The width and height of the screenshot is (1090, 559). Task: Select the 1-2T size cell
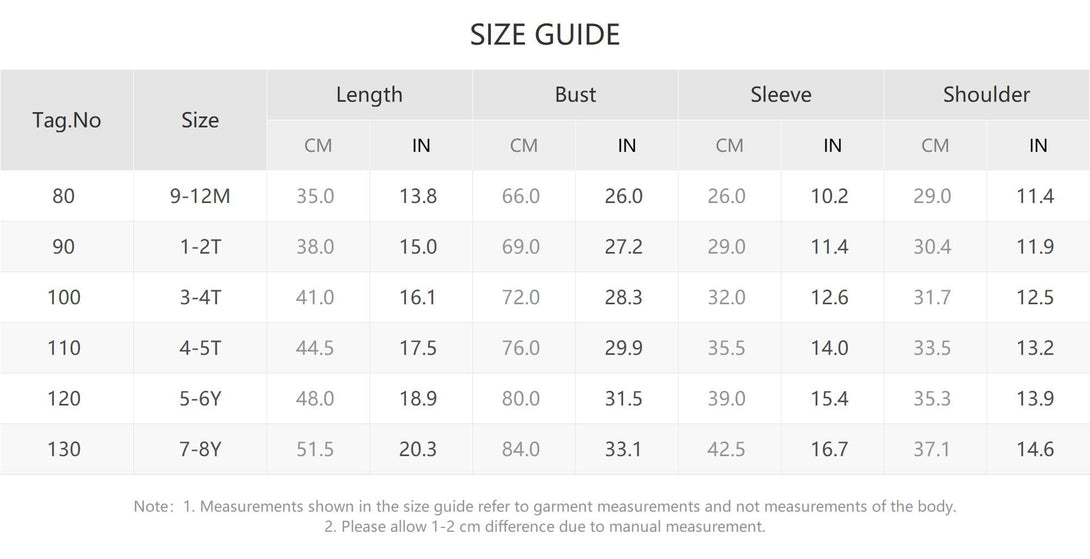coord(200,247)
